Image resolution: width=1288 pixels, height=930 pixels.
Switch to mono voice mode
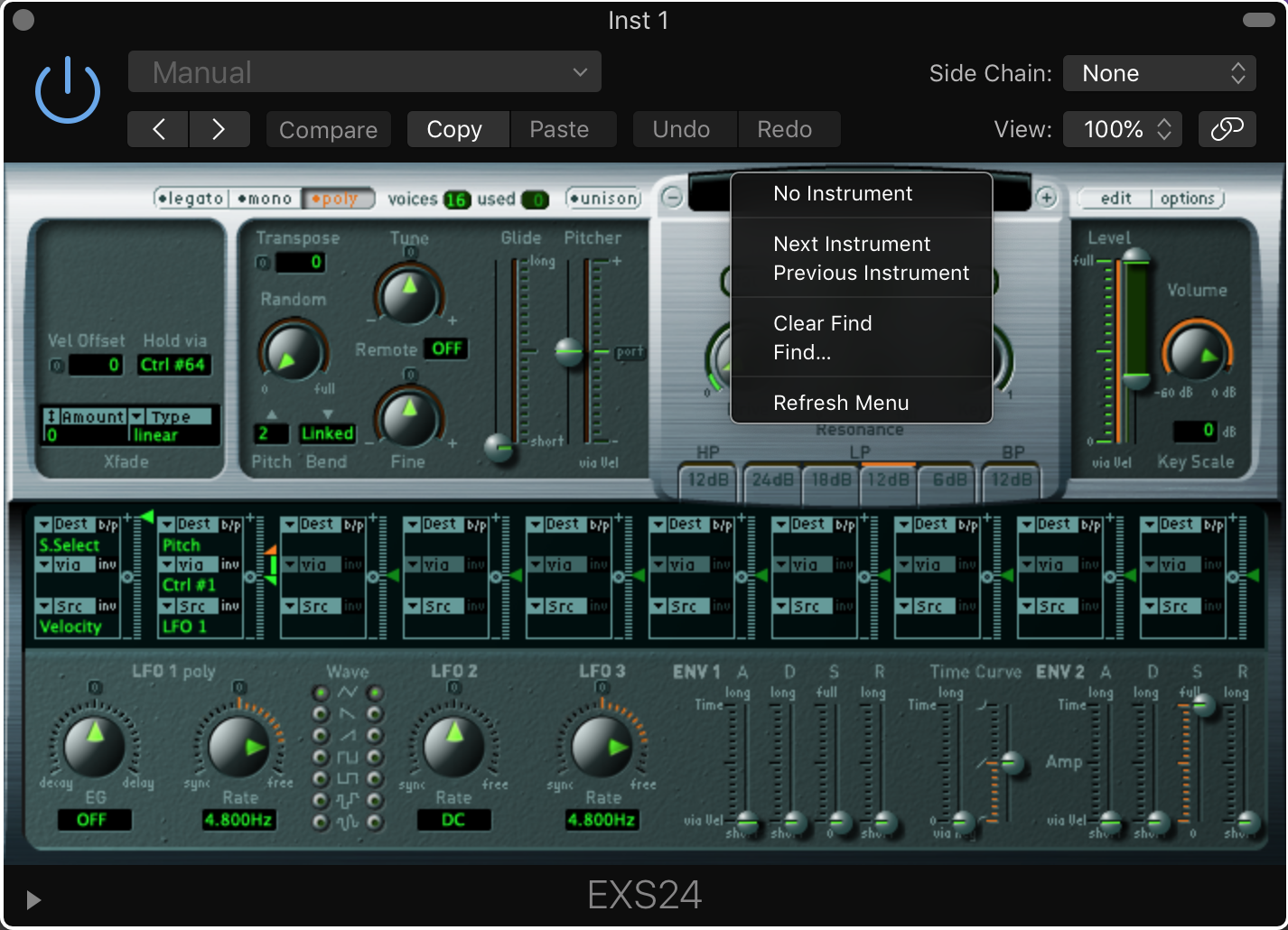[x=265, y=199]
